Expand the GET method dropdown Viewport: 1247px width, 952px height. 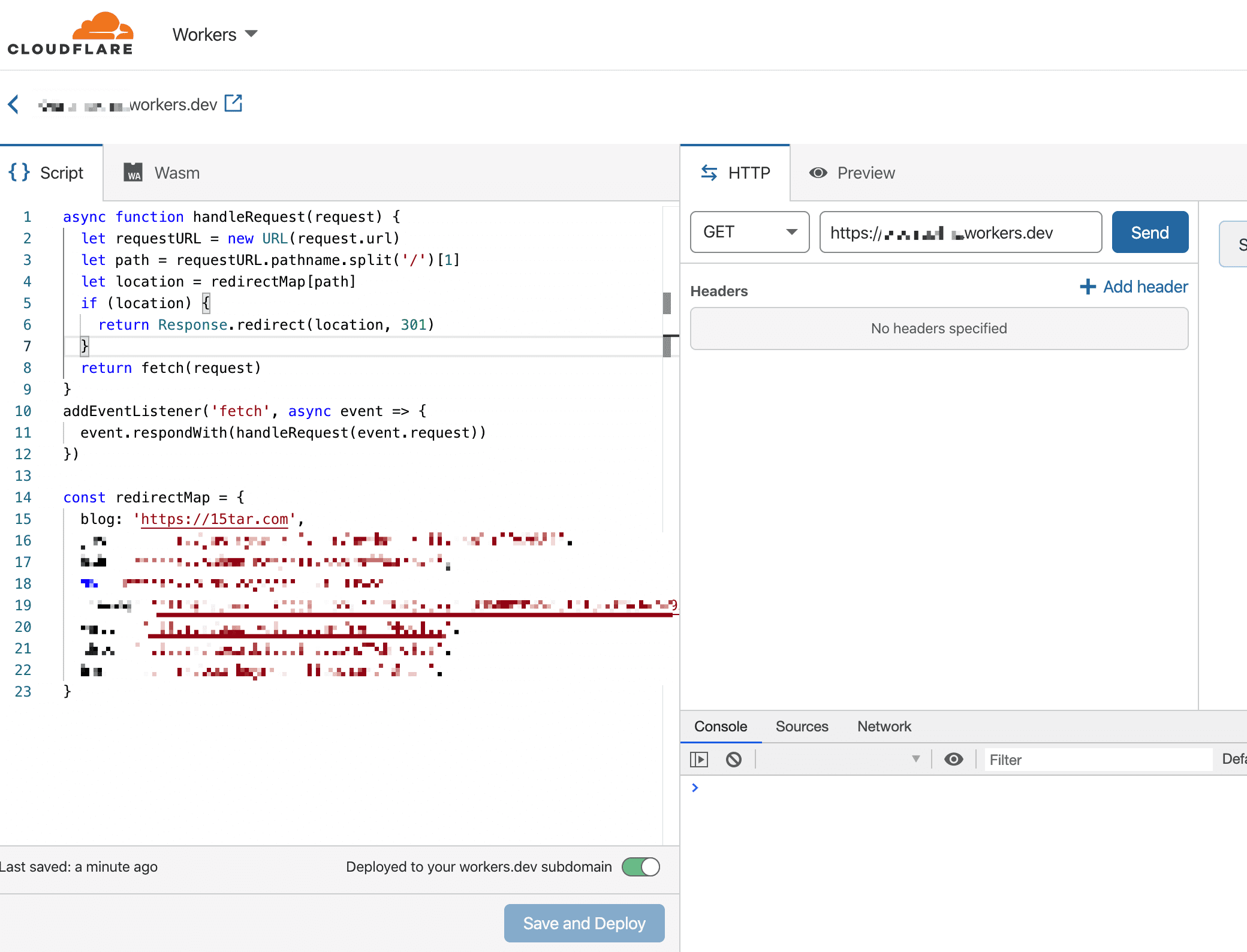click(x=749, y=232)
